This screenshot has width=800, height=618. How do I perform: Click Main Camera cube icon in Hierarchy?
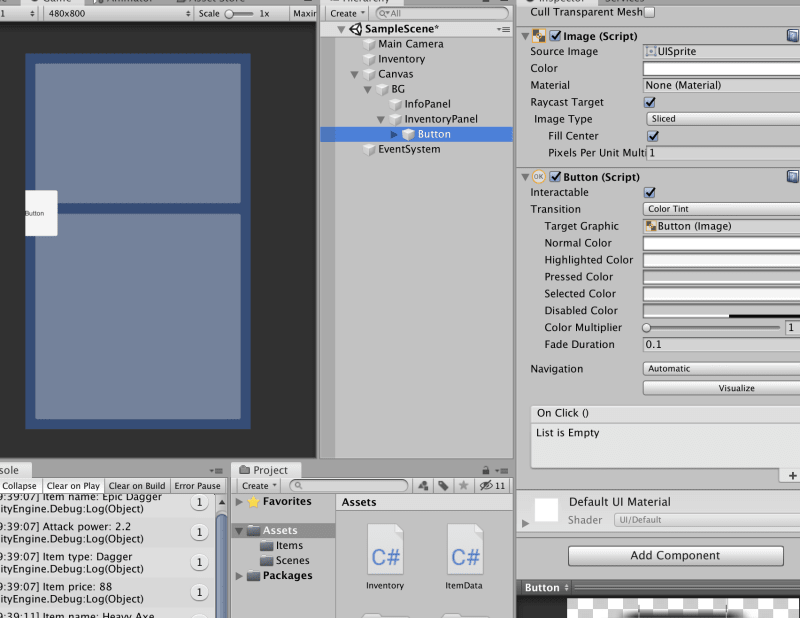[x=369, y=44]
